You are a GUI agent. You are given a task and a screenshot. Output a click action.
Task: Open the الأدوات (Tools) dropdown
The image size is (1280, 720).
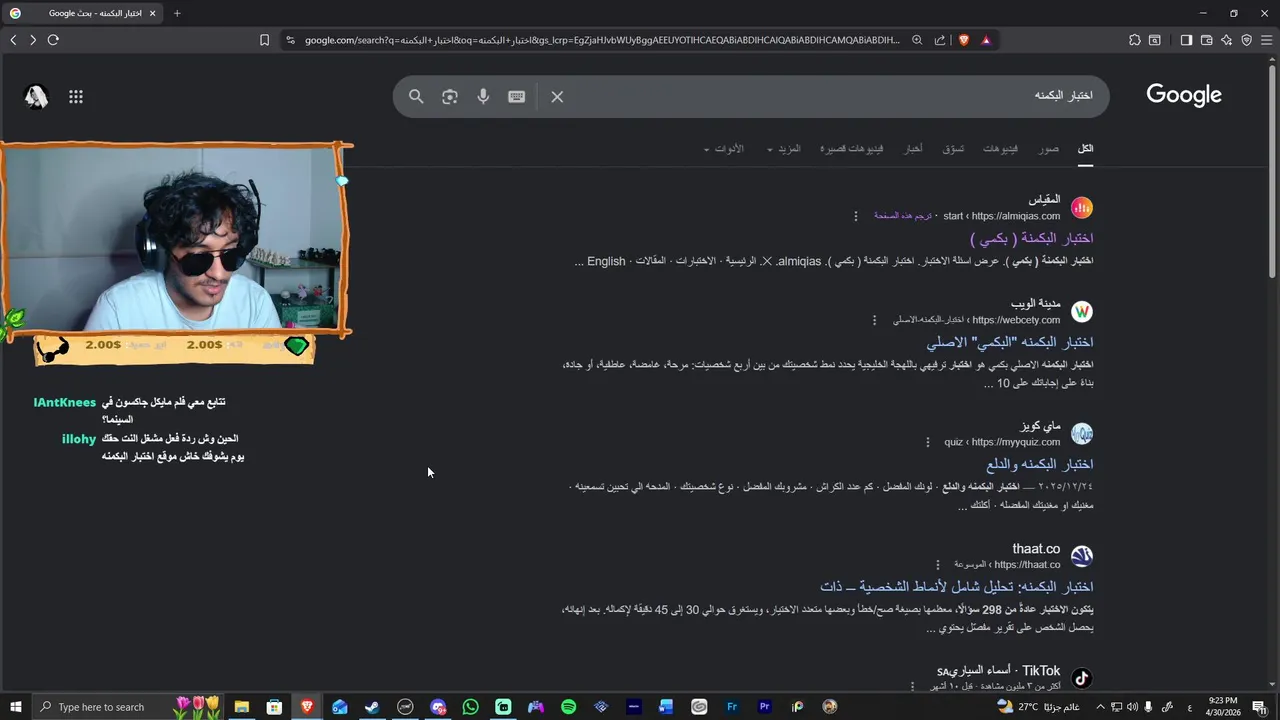point(723,149)
